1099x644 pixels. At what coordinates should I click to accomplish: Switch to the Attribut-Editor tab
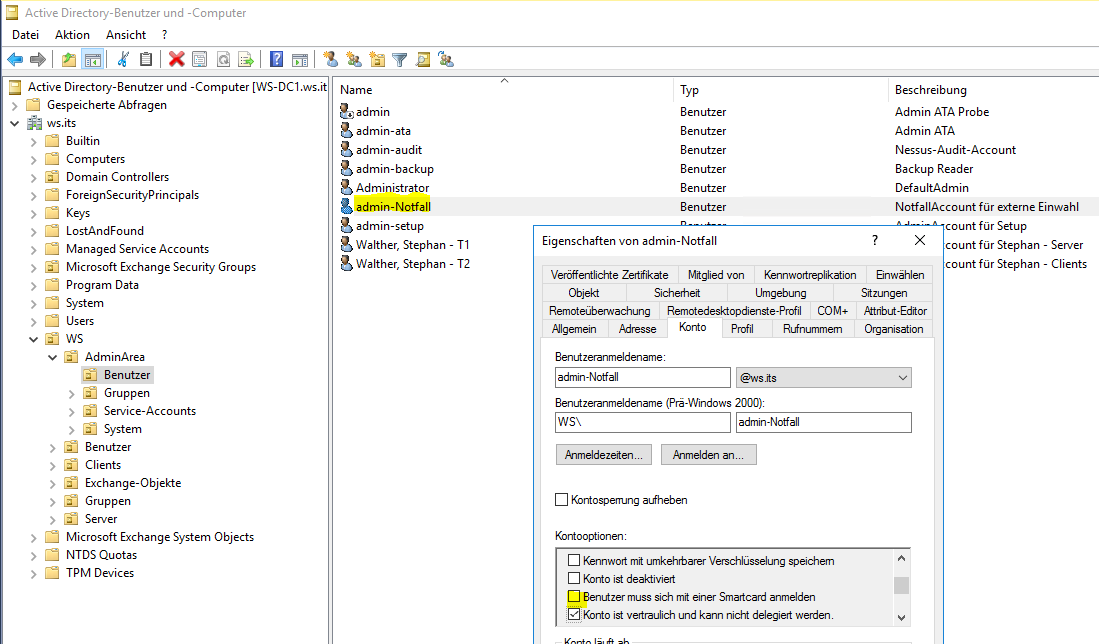pos(895,310)
